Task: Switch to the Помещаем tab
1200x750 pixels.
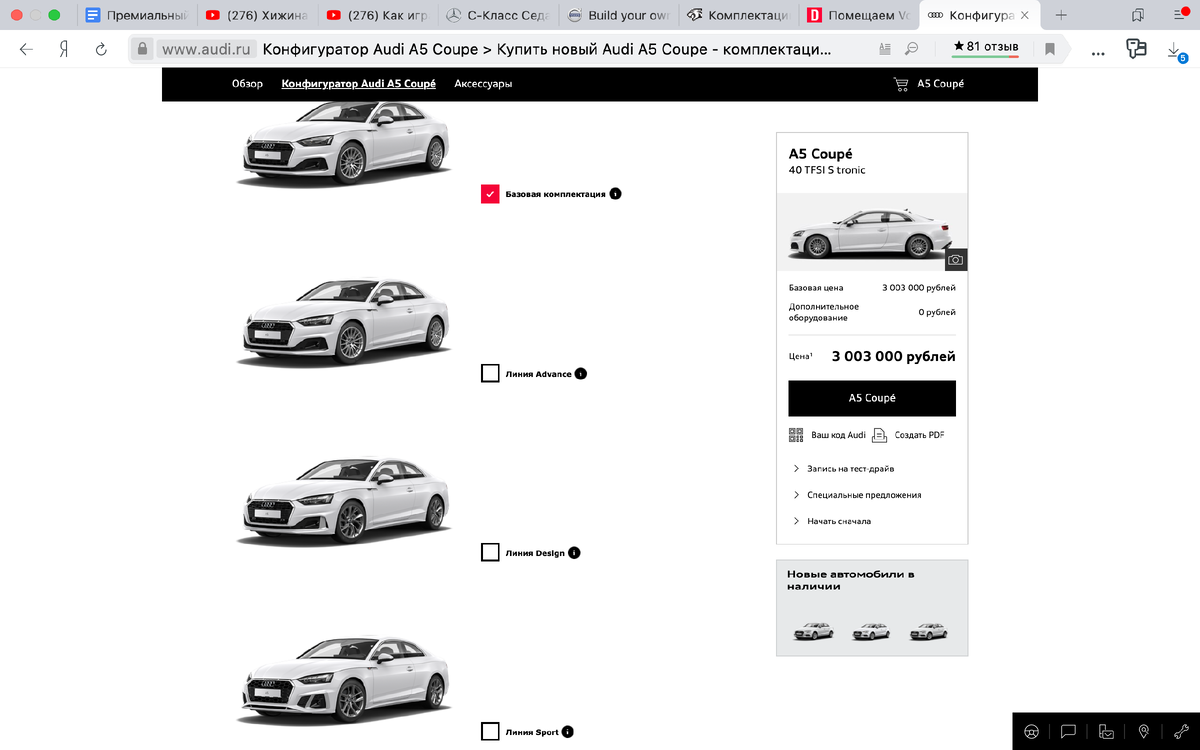Action: (857, 15)
